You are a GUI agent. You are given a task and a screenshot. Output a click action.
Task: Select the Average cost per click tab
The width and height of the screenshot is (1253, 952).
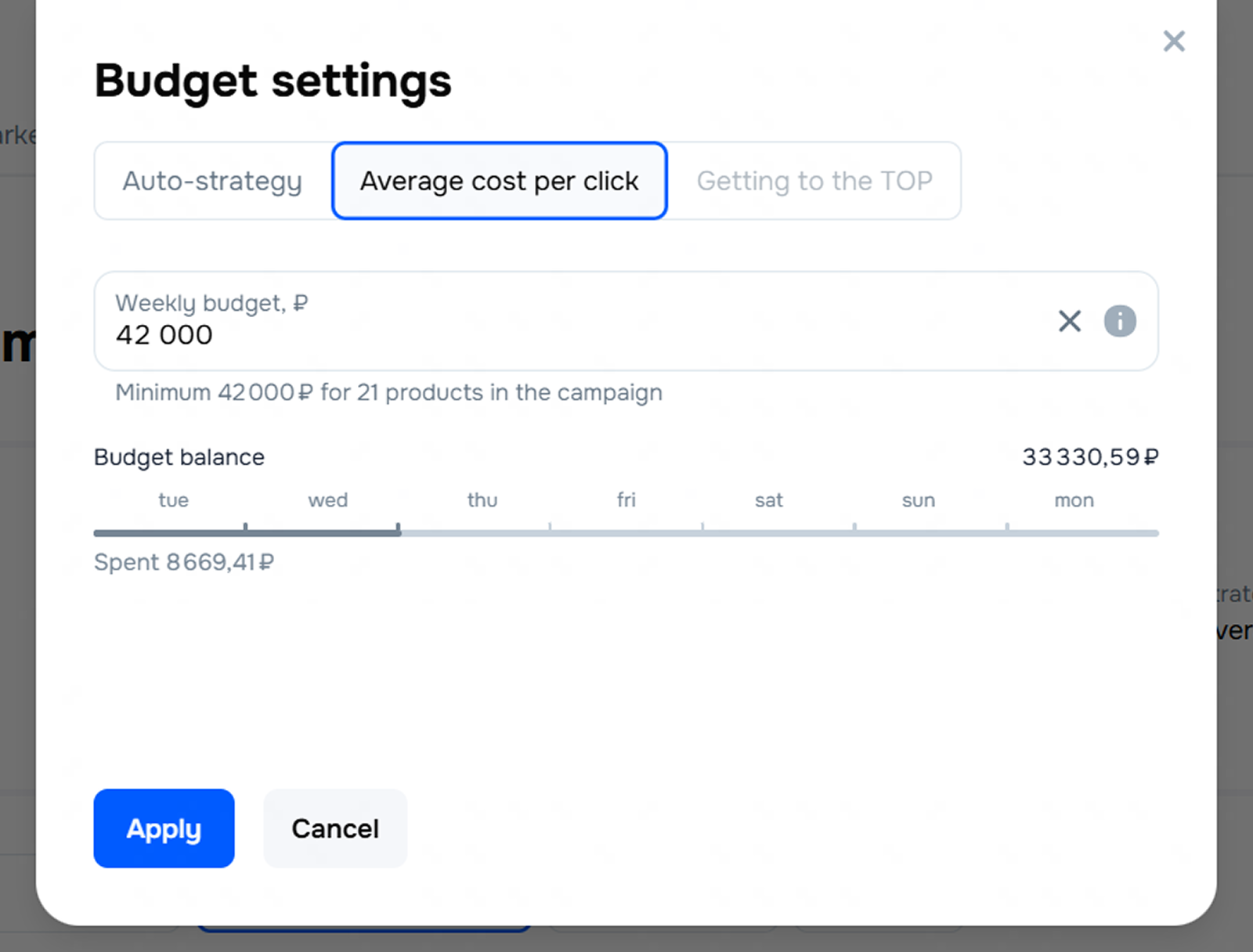tap(500, 181)
